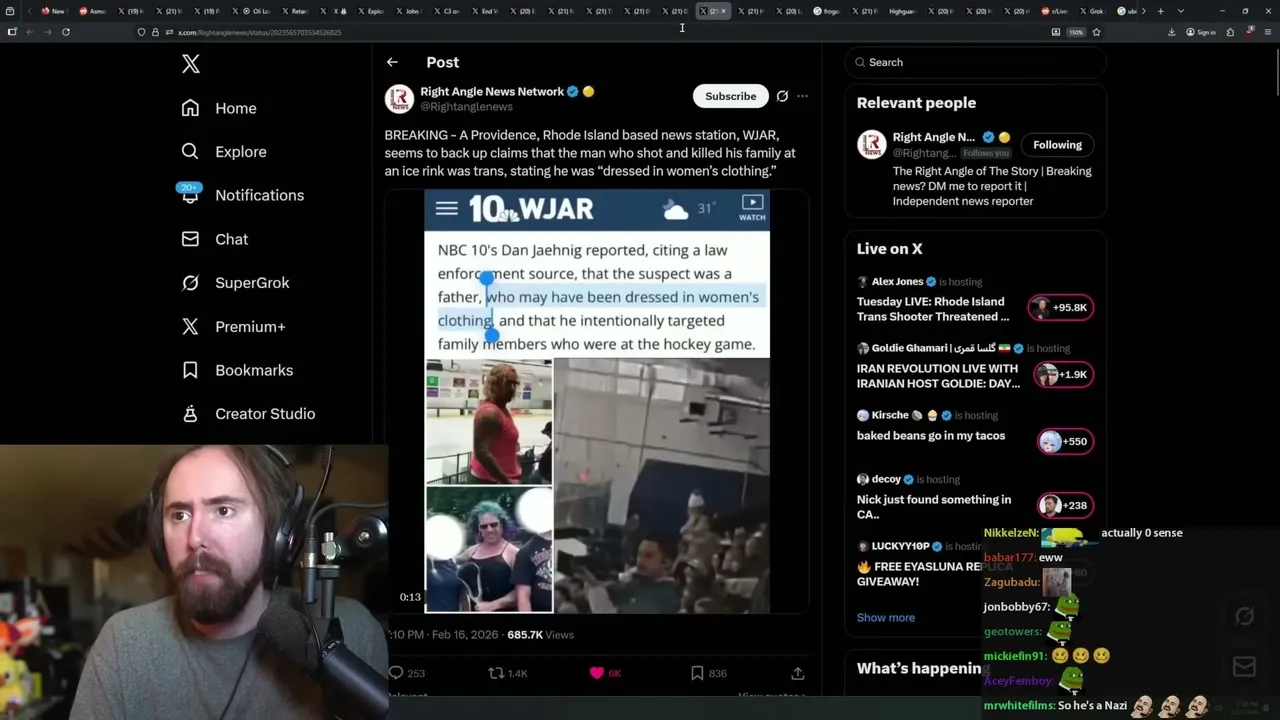1280x720 pixels.
Task: Reply to the post (253 replies)
Action: click(406, 673)
